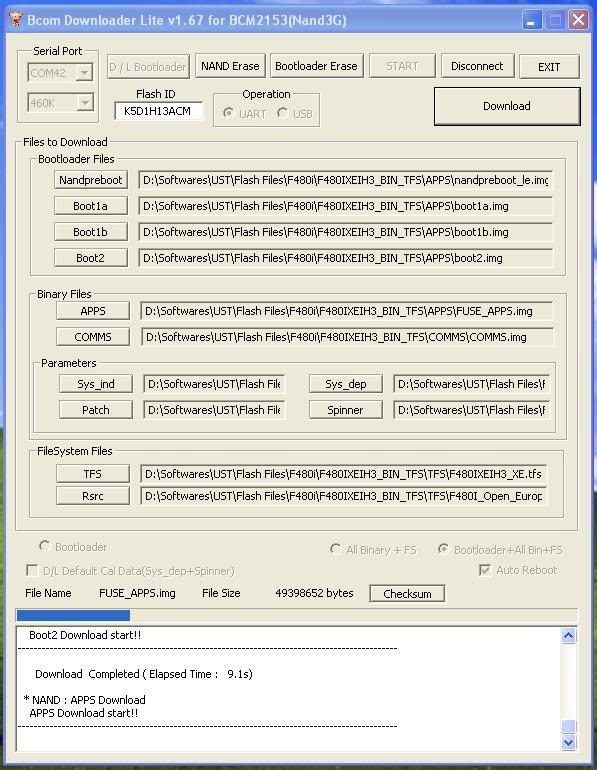Close the Bcom Downloader window

point(578,20)
